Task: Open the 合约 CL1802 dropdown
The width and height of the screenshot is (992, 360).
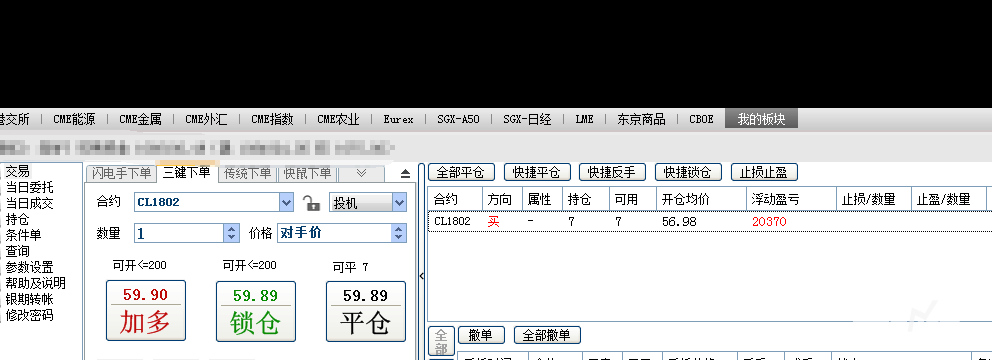Action: tap(287, 202)
